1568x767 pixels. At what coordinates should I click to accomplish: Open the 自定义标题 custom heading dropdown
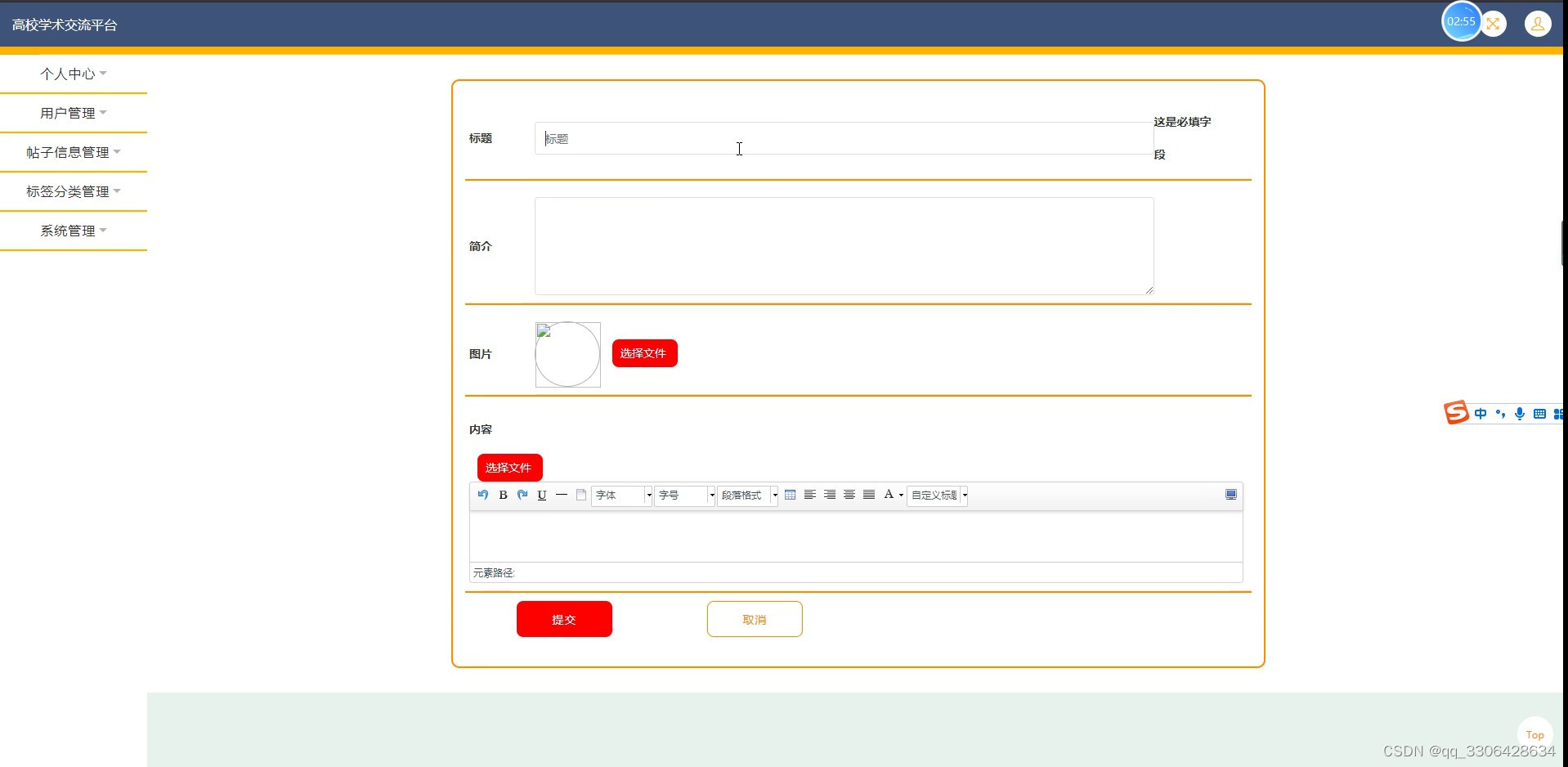tap(938, 496)
